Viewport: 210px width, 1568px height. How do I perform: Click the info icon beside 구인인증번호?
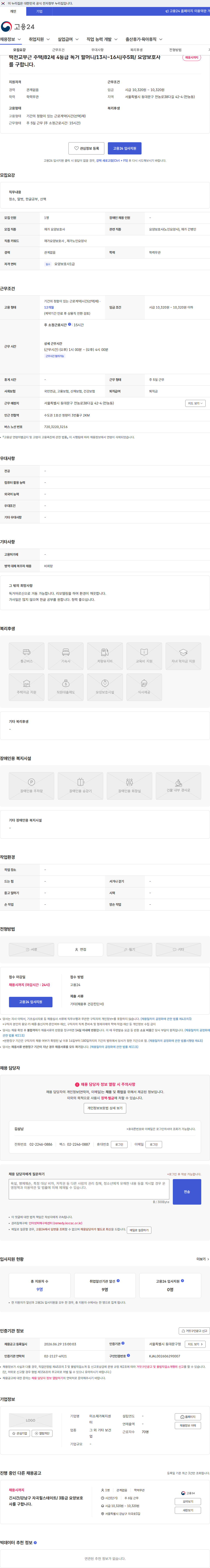click(x=128, y=1356)
